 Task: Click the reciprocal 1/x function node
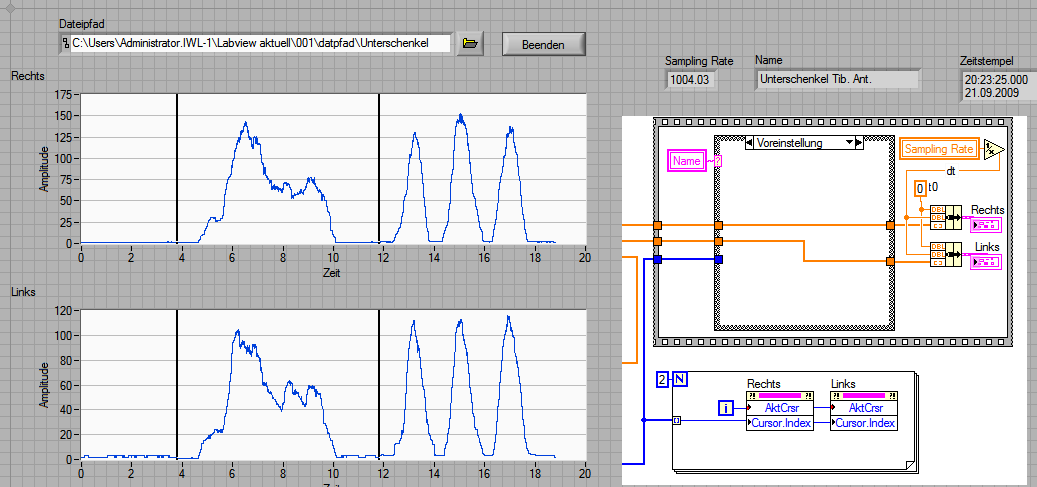click(x=993, y=150)
